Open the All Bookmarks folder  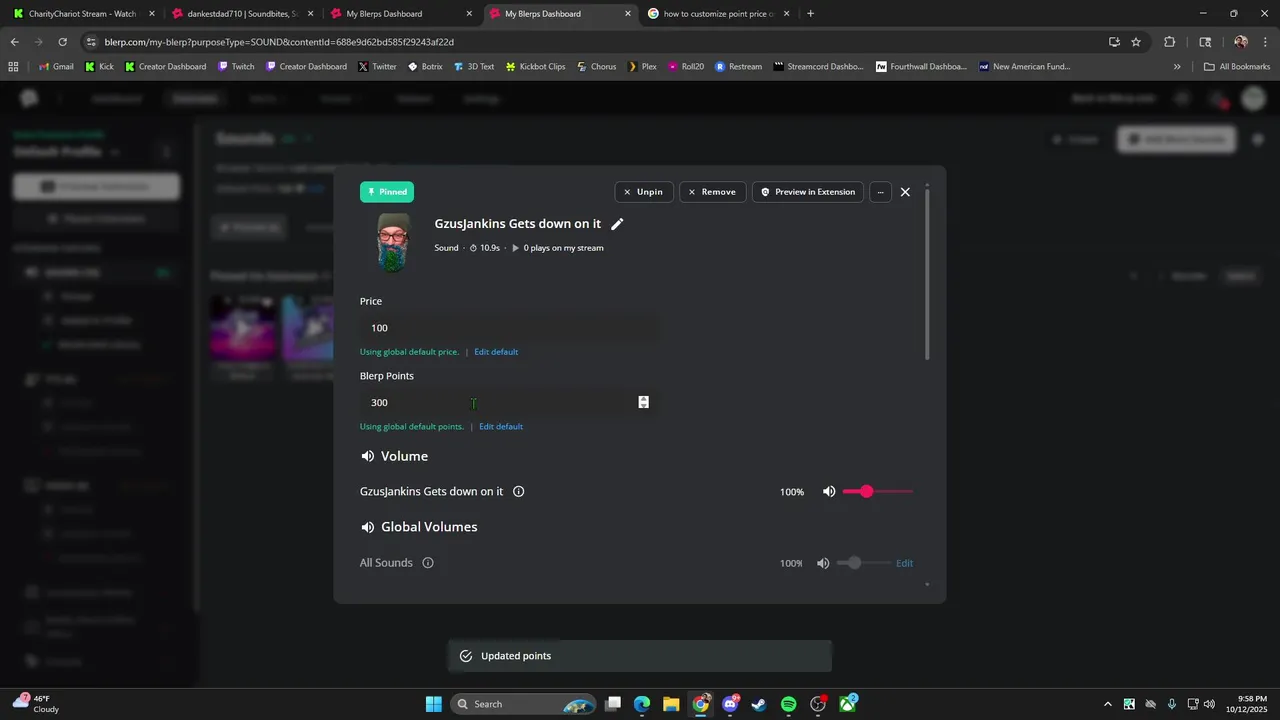[1237, 67]
